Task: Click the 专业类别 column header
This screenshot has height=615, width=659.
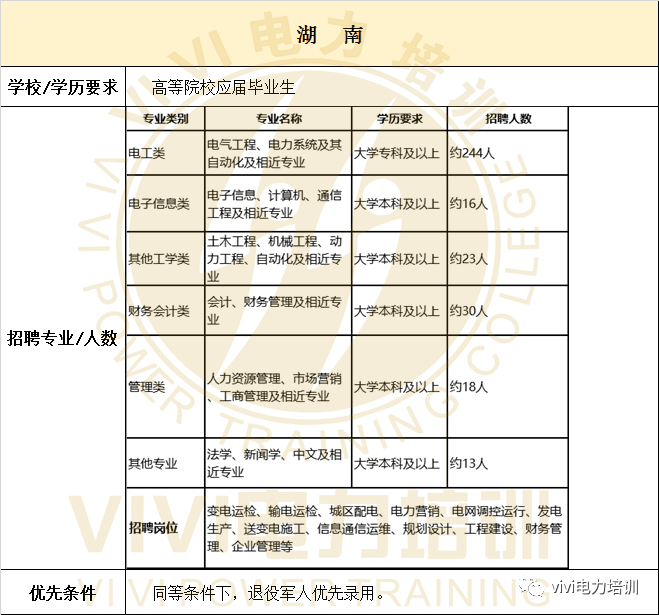Action: (166, 119)
